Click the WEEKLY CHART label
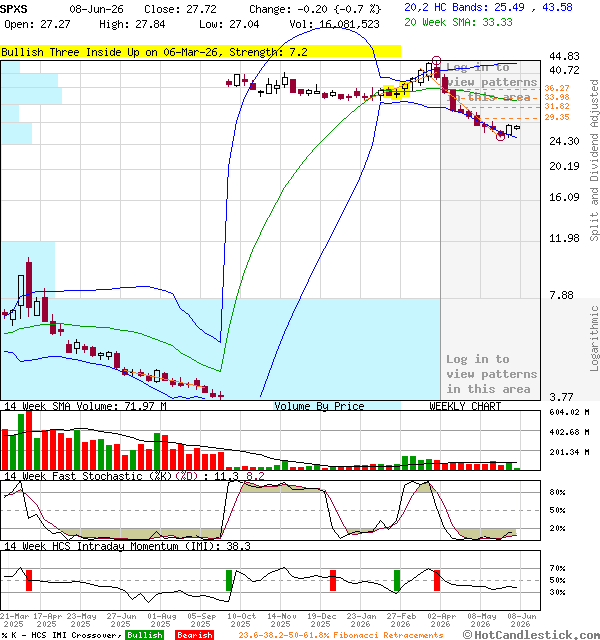This screenshot has width=600, height=640. tap(465, 406)
